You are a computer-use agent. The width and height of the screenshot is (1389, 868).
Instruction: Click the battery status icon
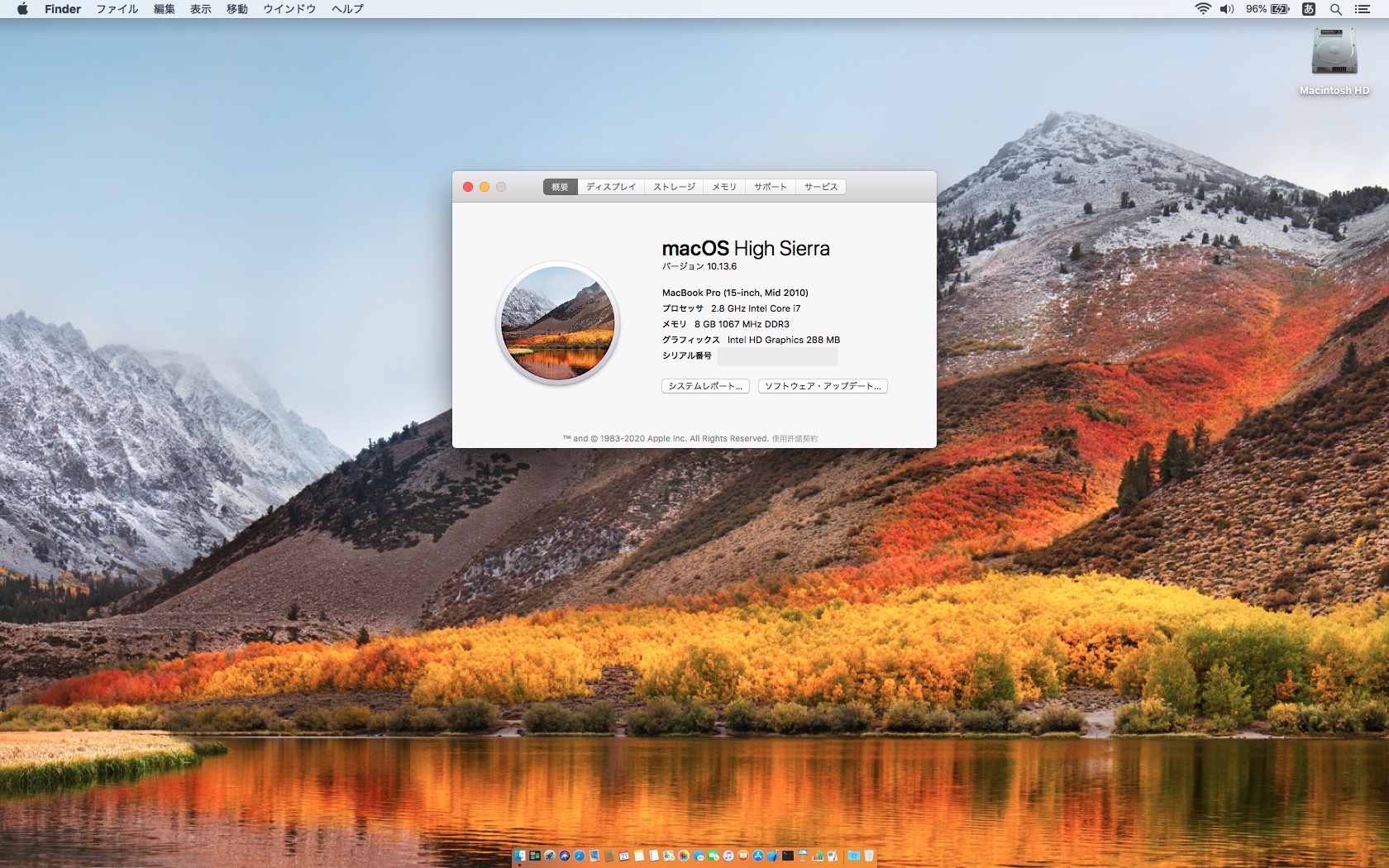click(1280, 9)
